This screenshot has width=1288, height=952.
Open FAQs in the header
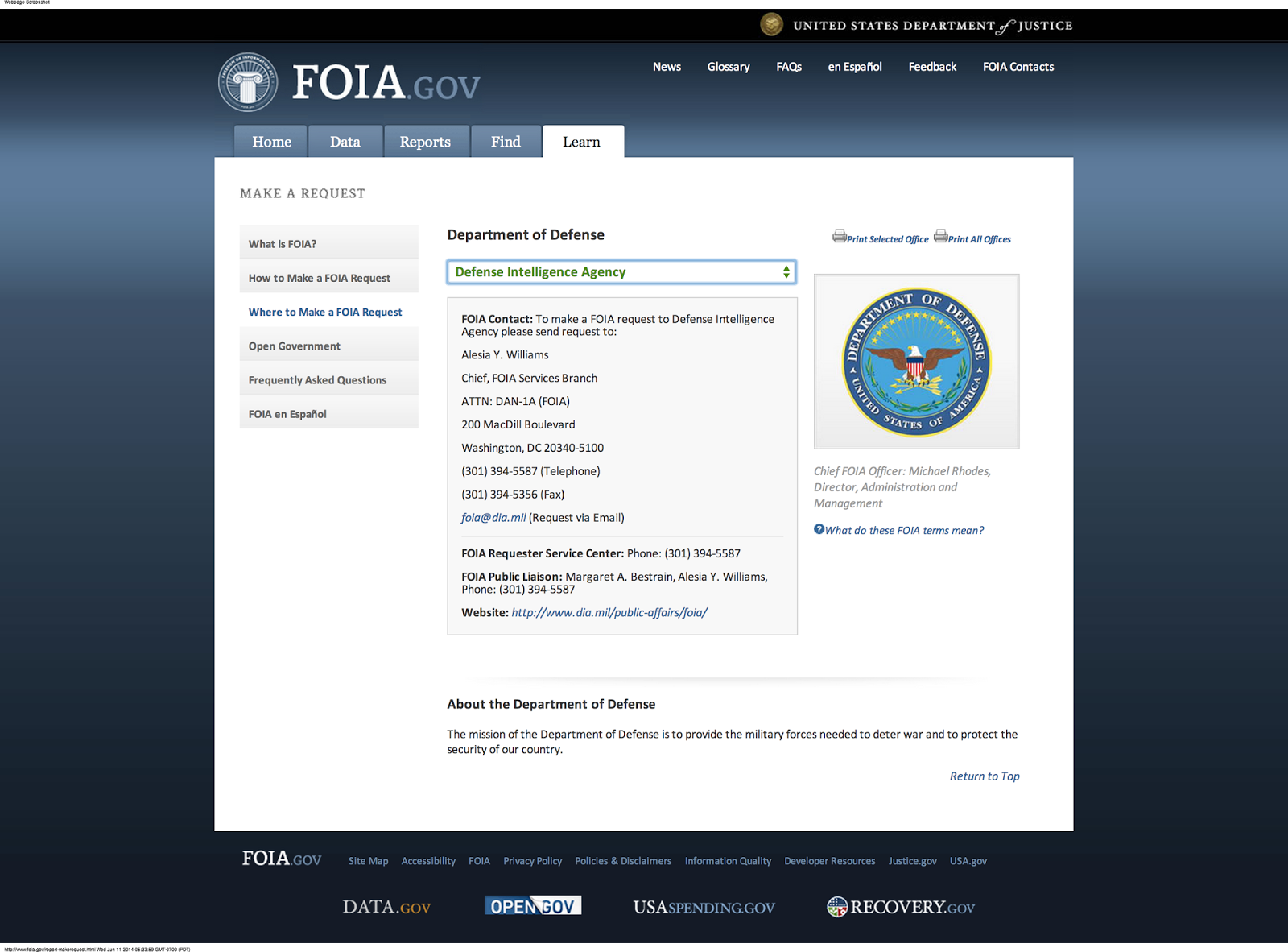[789, 67]
